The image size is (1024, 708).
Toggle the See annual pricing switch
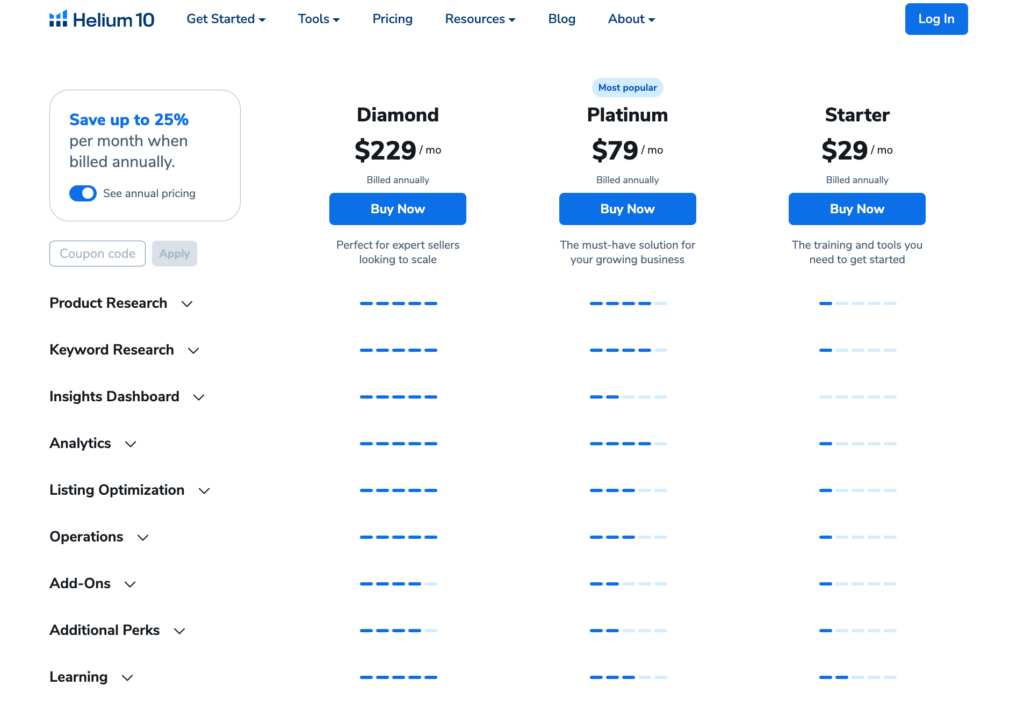click(x=83, y=193)
